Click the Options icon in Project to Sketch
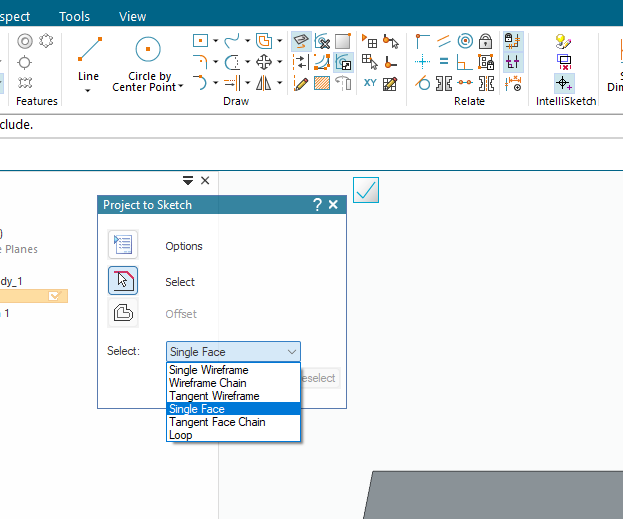 pyautogui.click(x=122, y=246)
